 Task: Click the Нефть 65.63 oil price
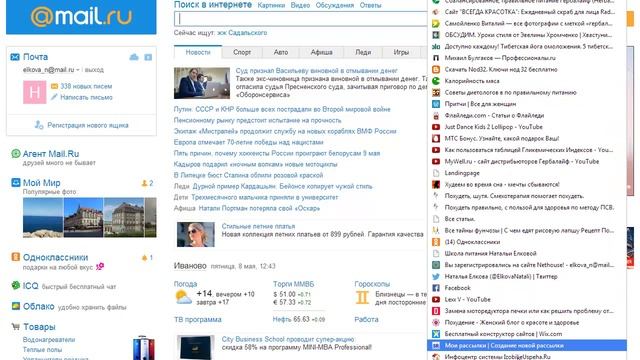click(x=299, y=319)
